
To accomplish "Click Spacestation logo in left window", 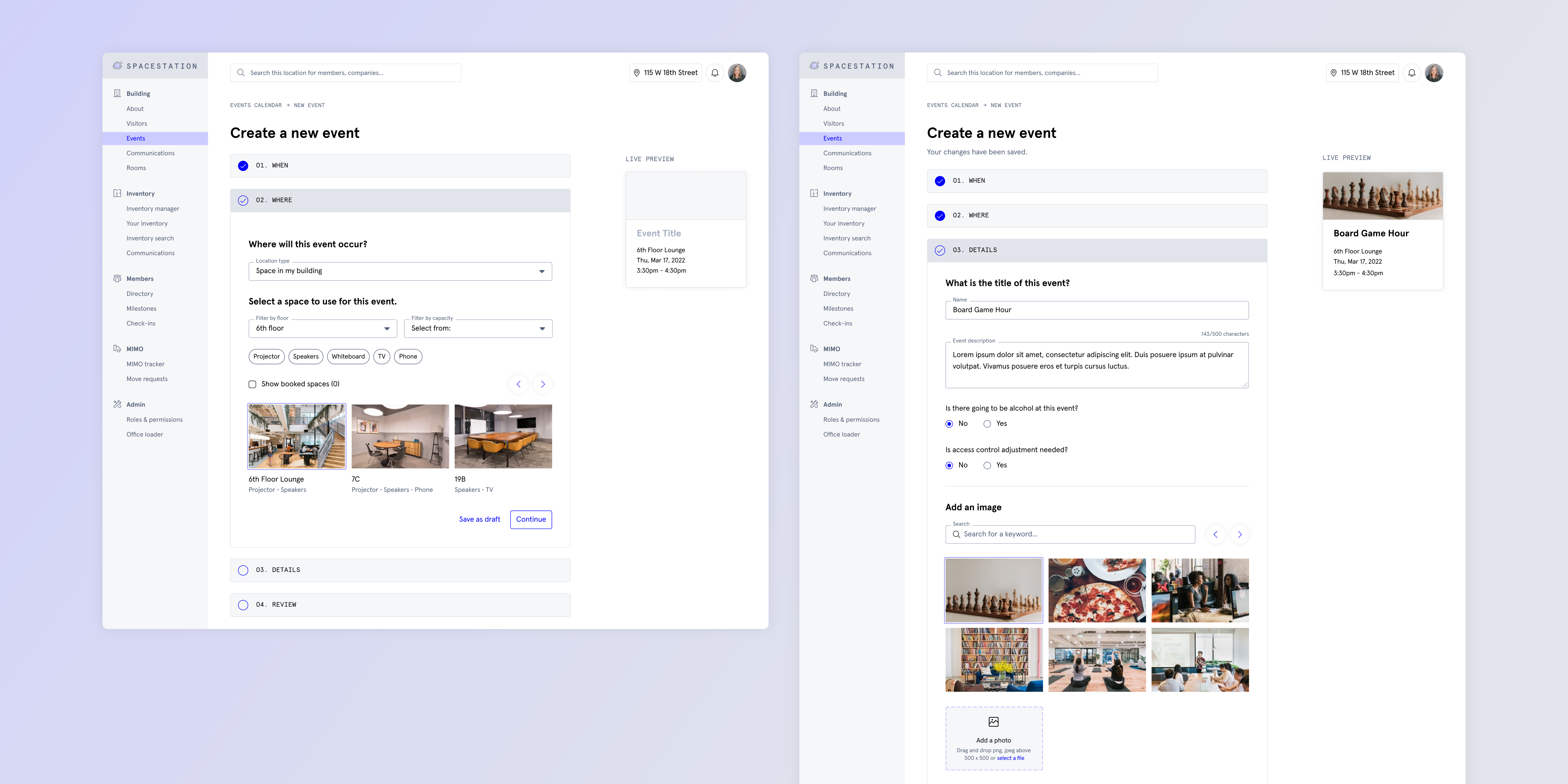I will click(x=155, y=66).
